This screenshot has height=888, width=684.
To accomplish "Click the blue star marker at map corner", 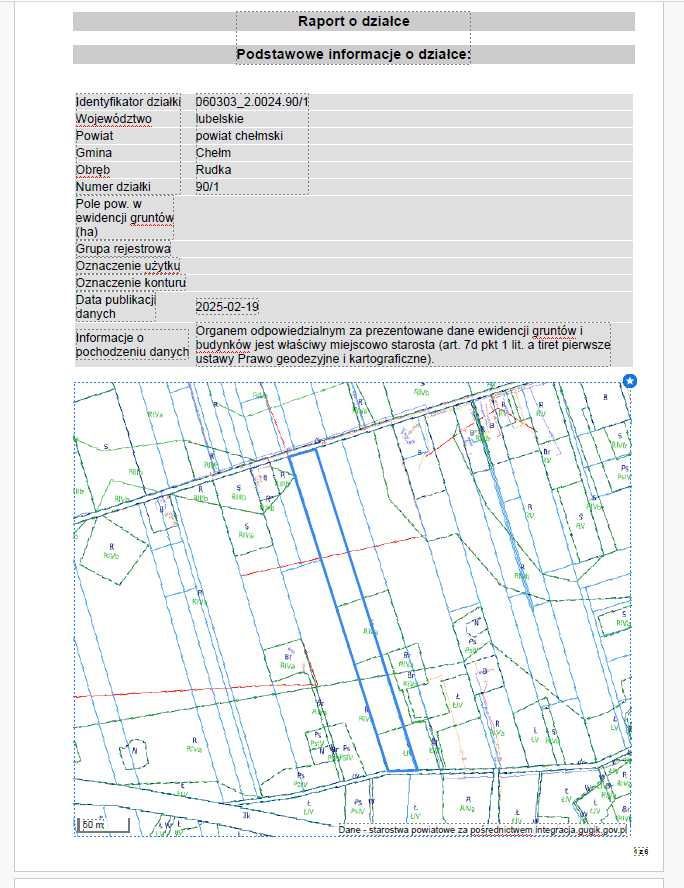I will pyautogui.click(x=630, y=381).
